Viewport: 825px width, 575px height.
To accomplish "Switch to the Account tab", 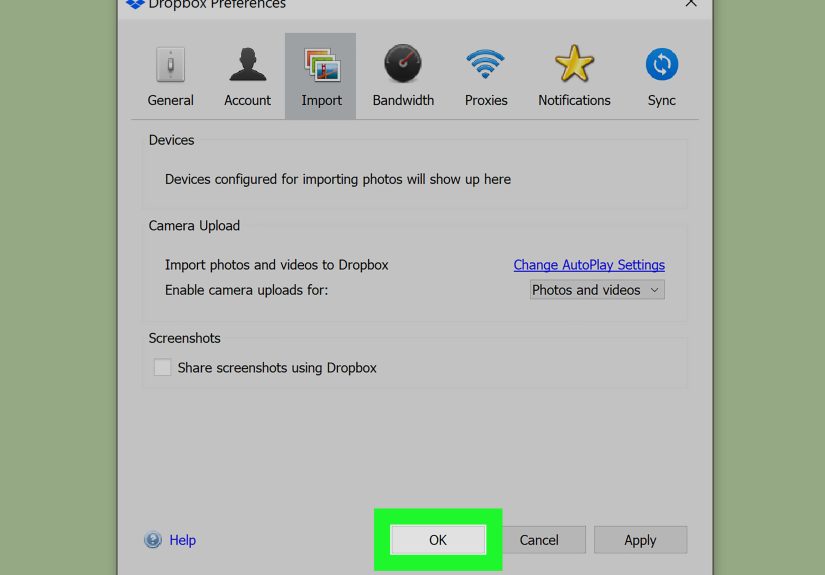I will 247,77.
